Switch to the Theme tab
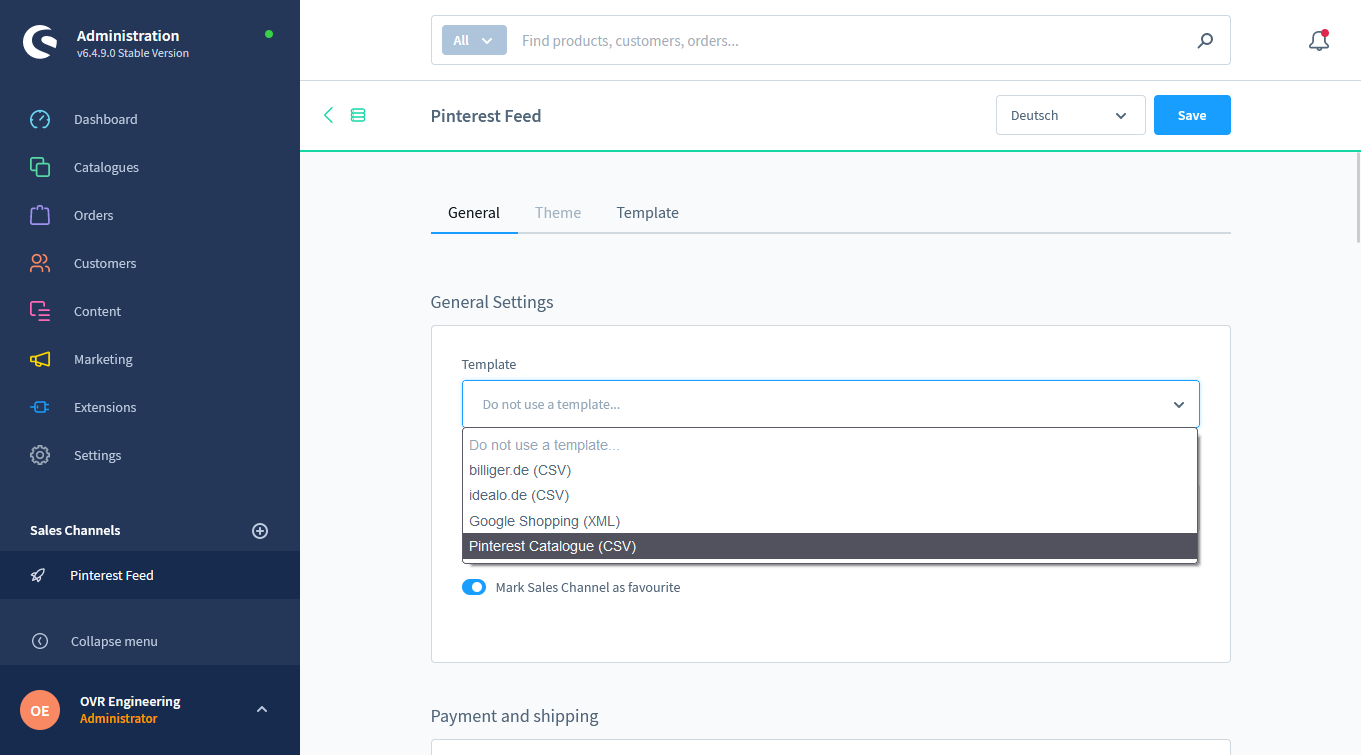Screen dimensions: 1361x755 [x=558, y=213]
